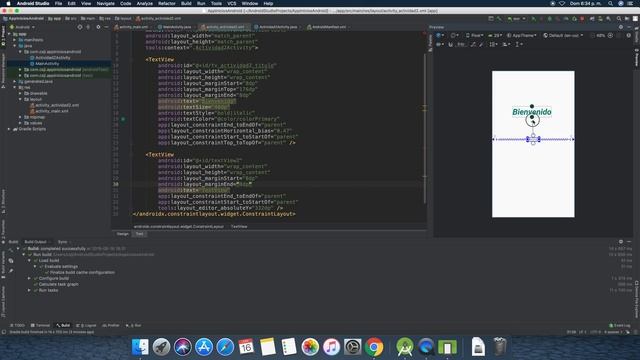Toggle the Palette side tab in Preview
Screen dimensions: 640x360
430,43
